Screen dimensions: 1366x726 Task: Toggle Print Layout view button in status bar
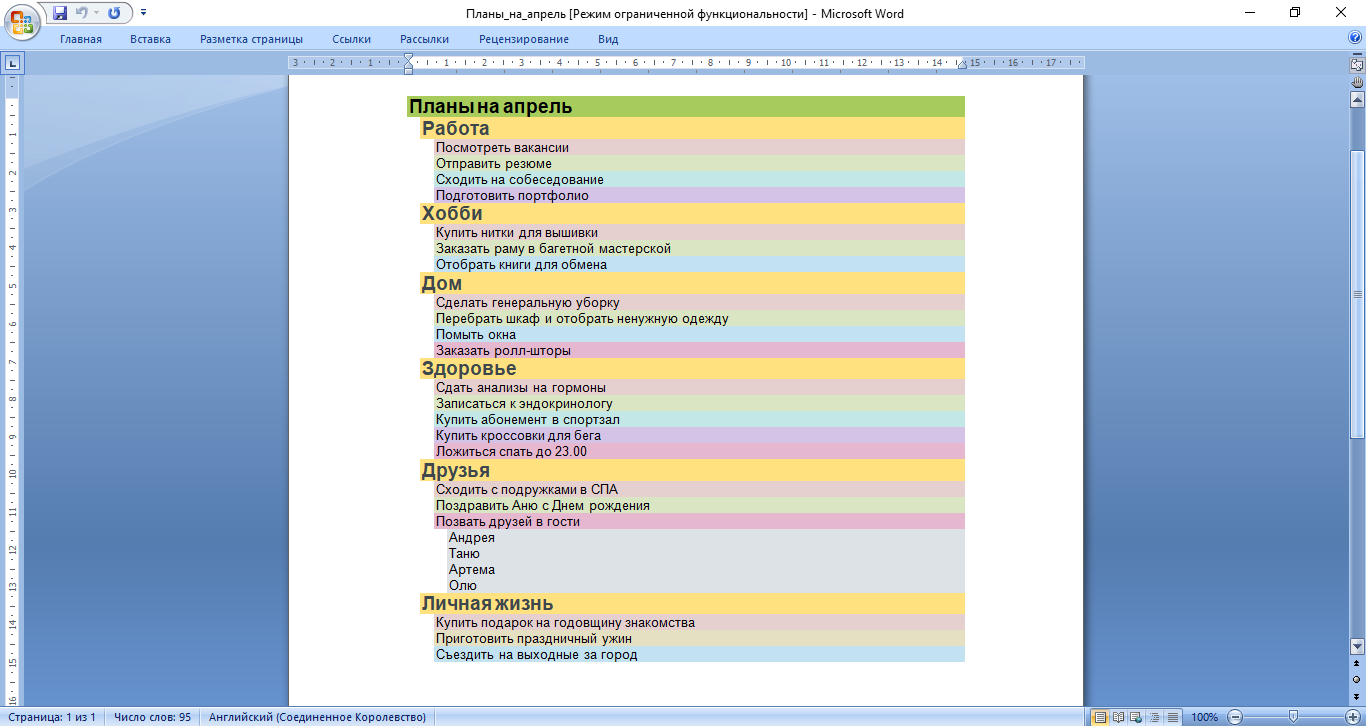(x=1100, y=717)
